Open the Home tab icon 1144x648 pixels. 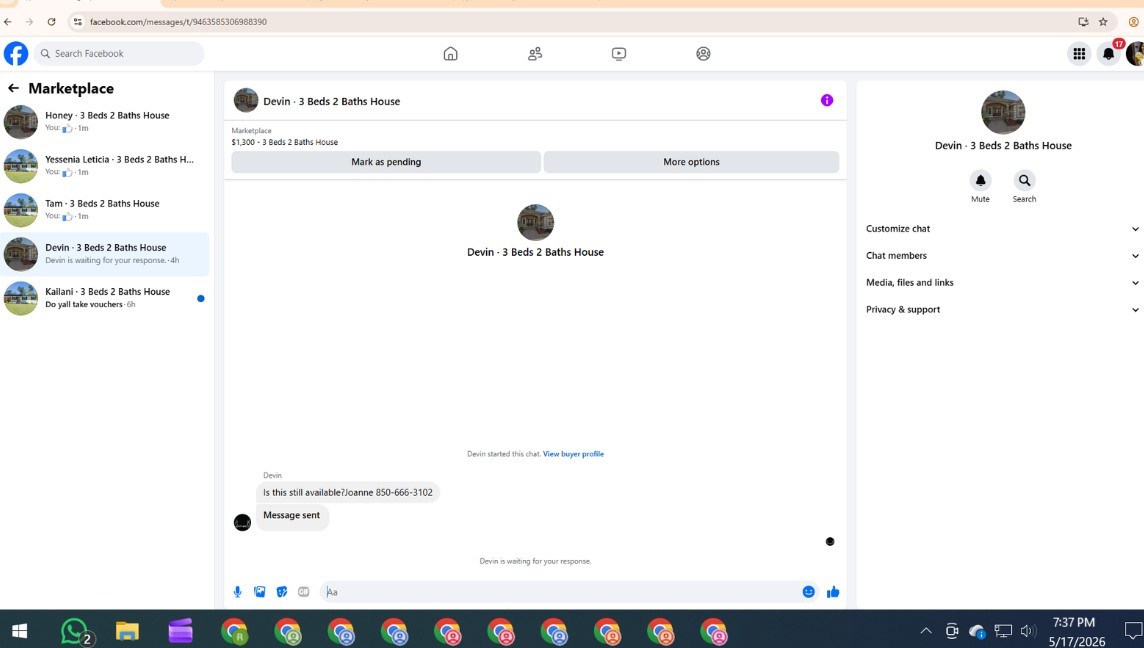[450, 53]
